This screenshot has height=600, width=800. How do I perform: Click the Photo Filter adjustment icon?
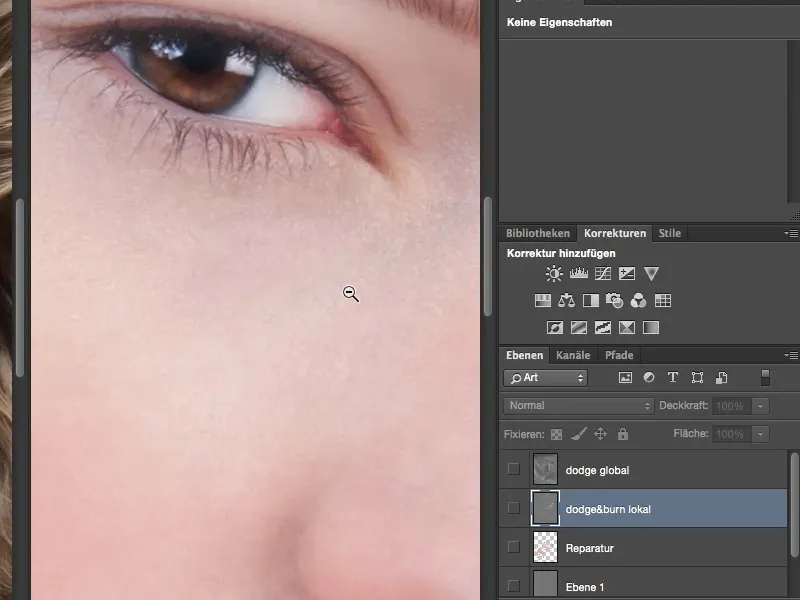pyautogui.click(x=613, y=298)
